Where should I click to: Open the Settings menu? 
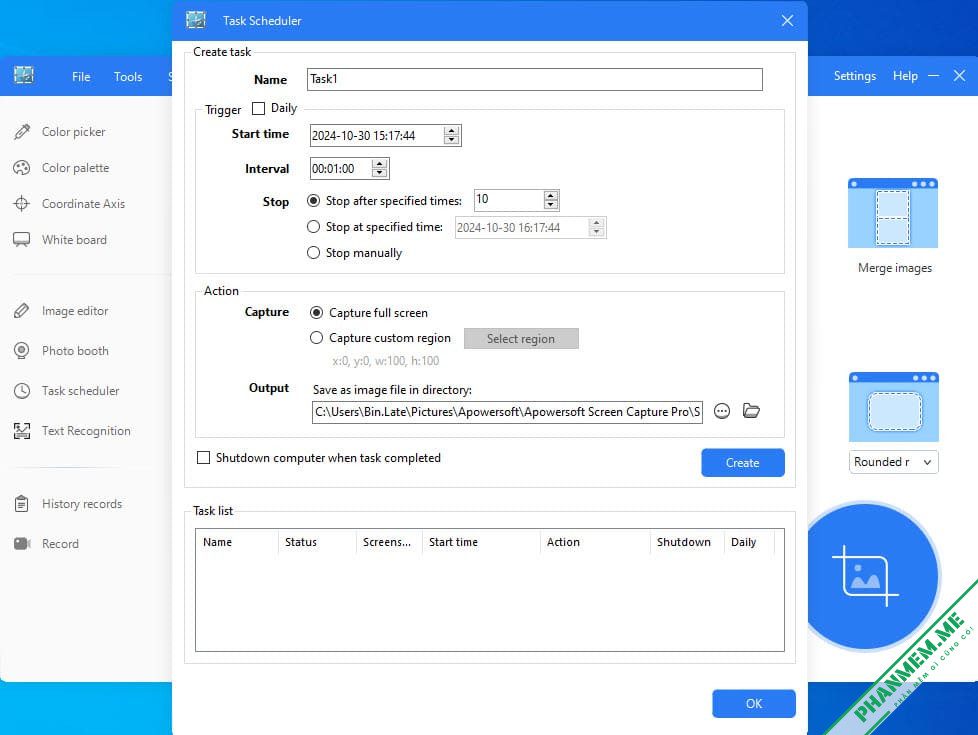tap(855, 75)
